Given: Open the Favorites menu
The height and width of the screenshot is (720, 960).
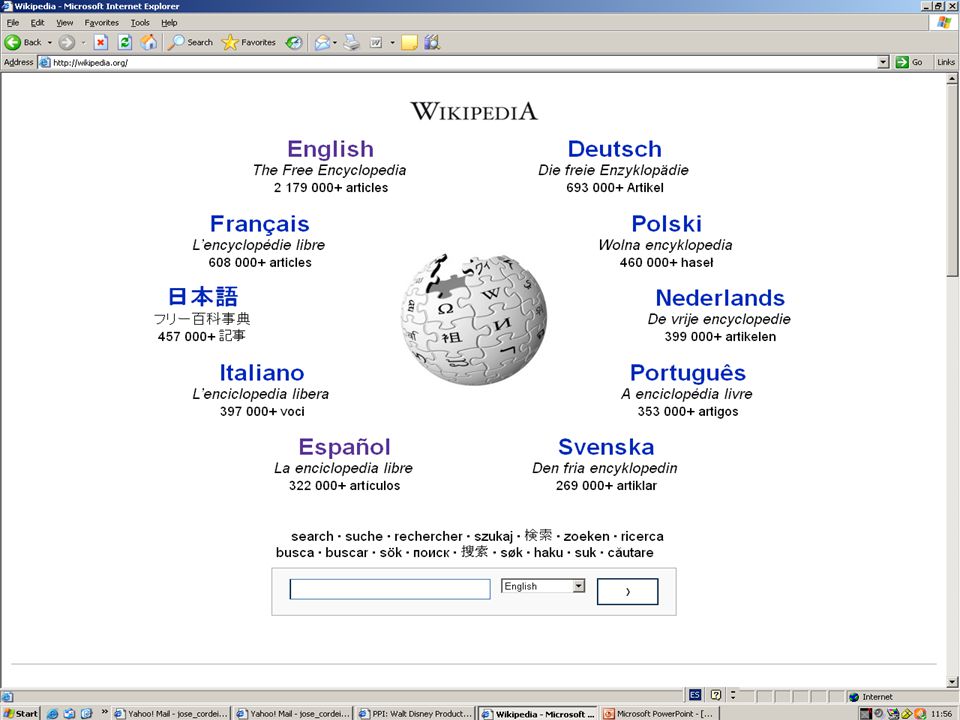Looking at the screenshot, I should click(102, 23).
